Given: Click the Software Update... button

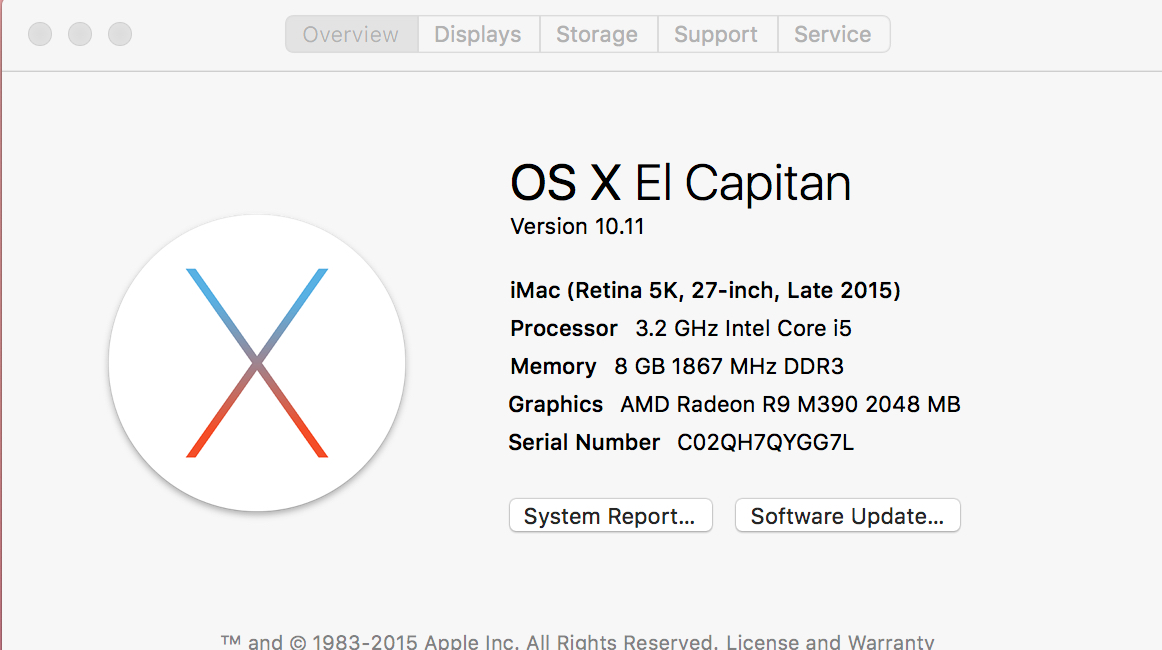Looking at the screenshot, I should pyautogui.click(x=848, y=515).
